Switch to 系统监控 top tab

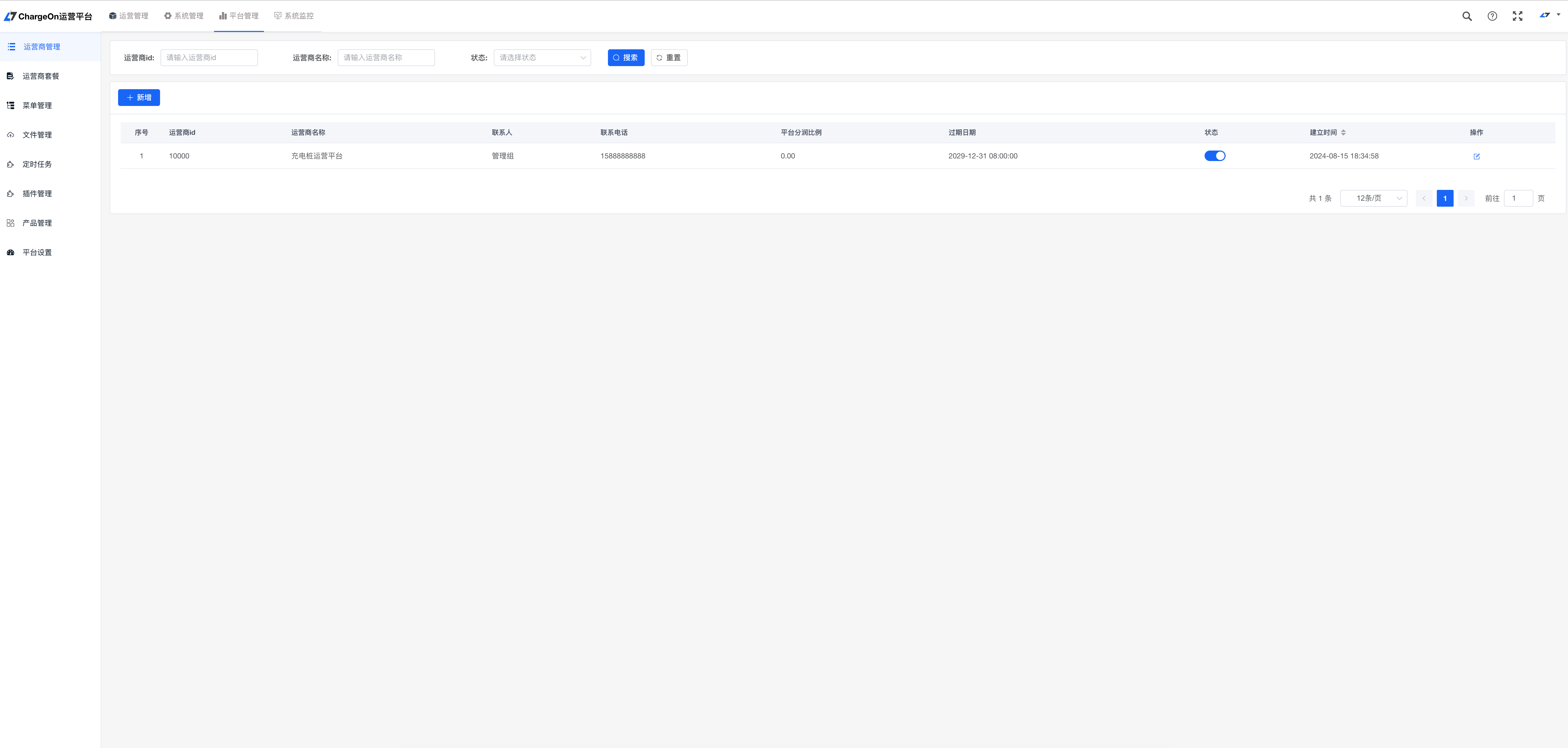coord(294,16)
